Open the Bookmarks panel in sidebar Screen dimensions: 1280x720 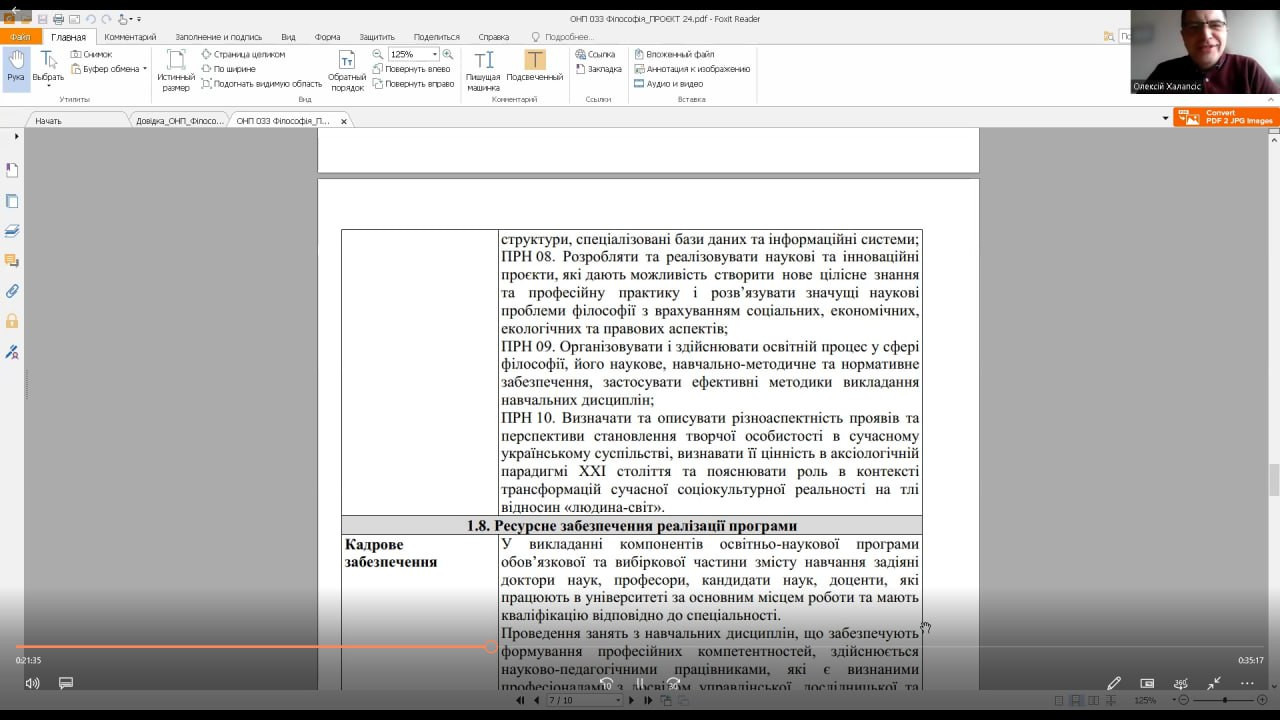[12, 170]
